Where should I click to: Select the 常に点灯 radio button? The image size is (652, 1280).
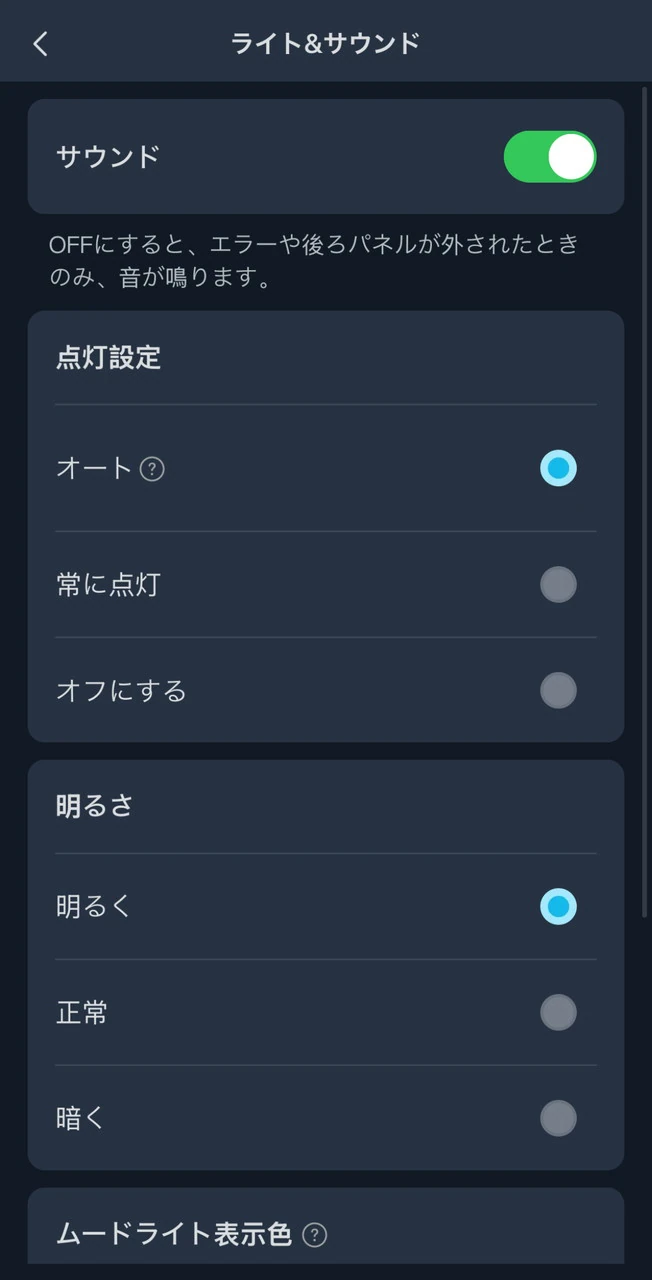[x=558, y=585]
